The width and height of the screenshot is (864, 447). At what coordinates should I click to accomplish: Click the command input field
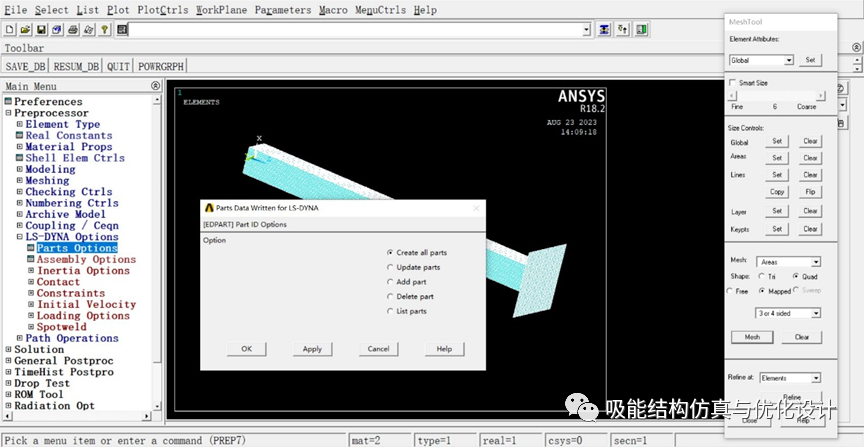[x=355, y=30]
